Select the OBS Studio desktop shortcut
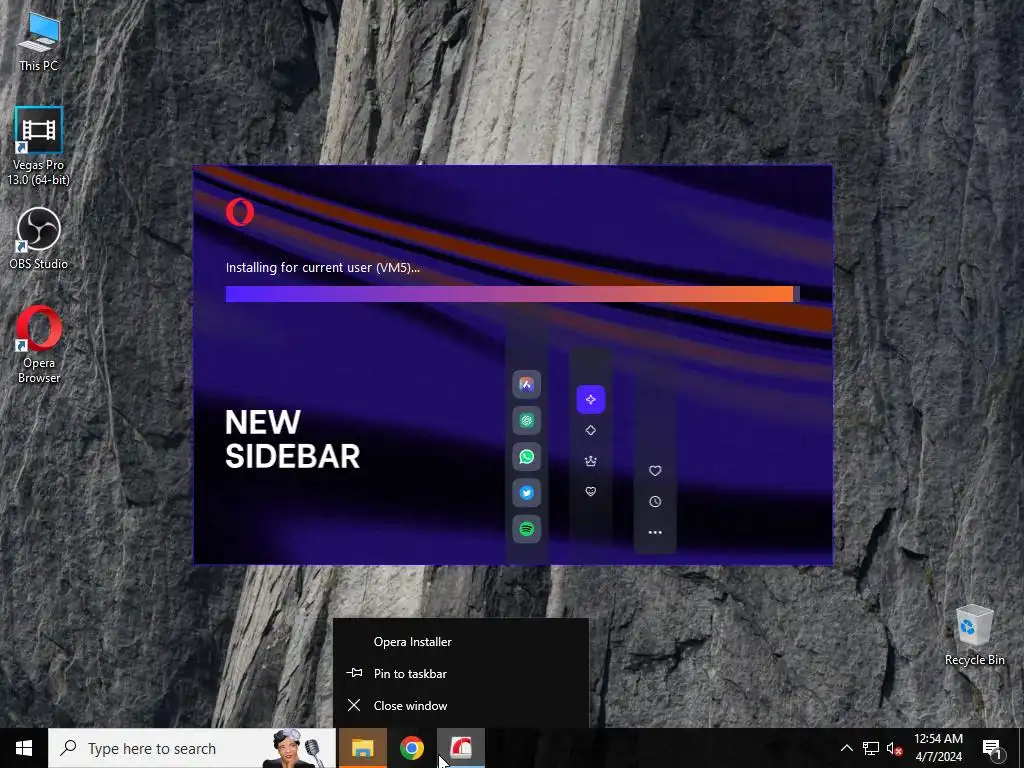The image size is (1024, 768). coord(39,238)
